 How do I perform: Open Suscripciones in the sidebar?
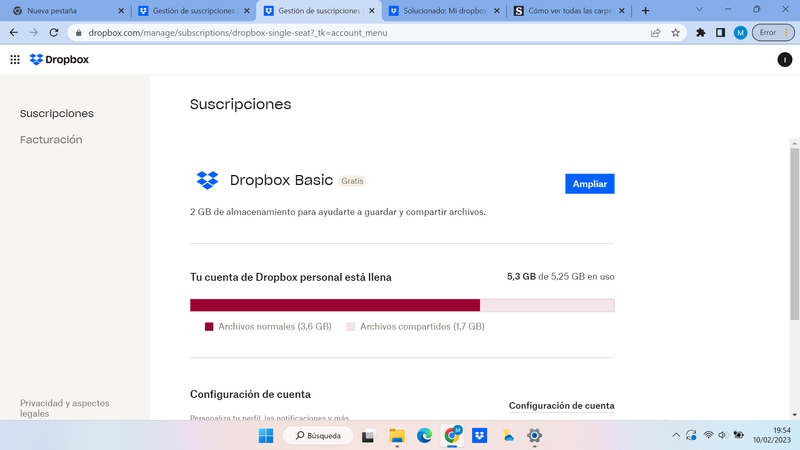(57, 113)
